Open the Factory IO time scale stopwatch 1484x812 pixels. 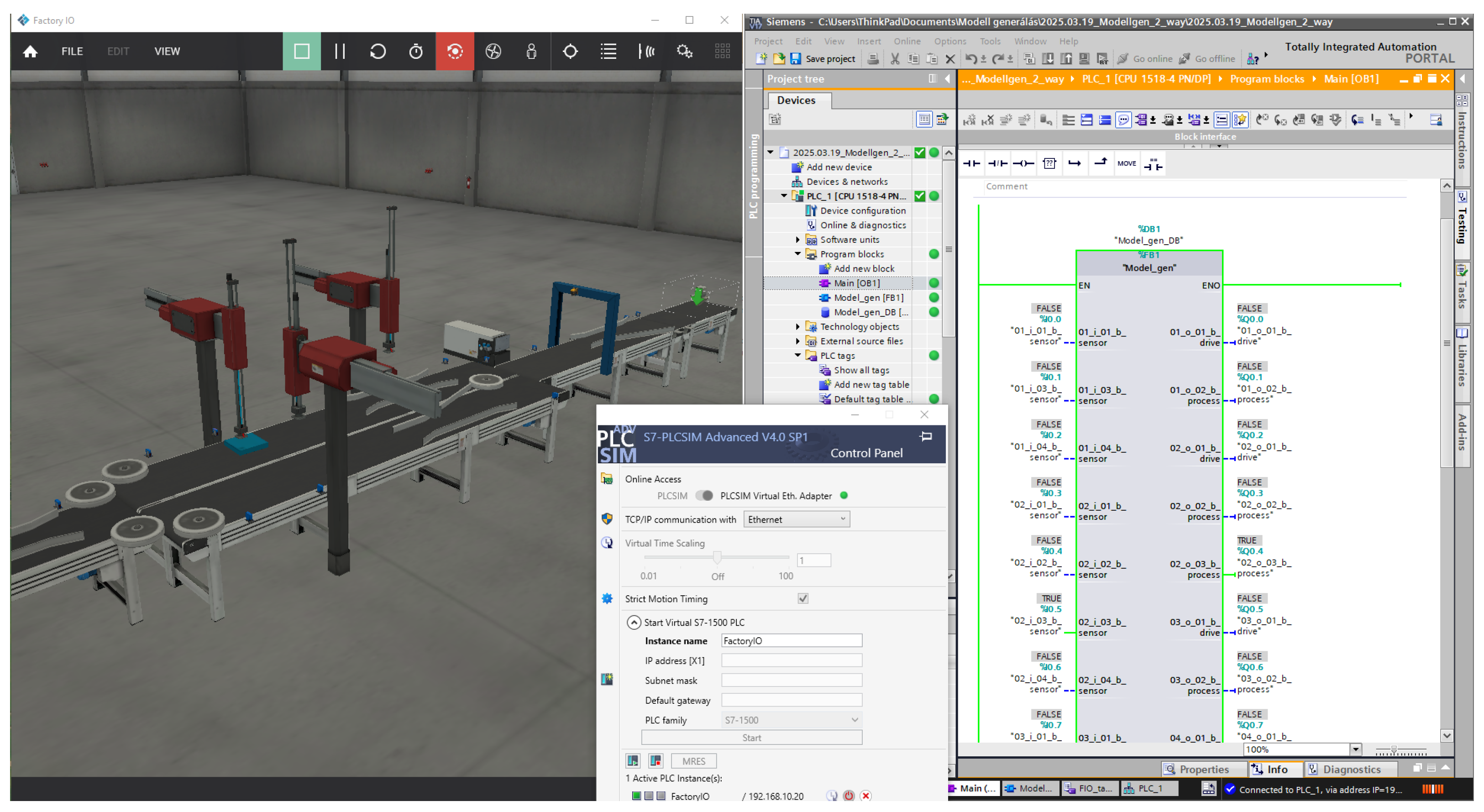(416, 51)
